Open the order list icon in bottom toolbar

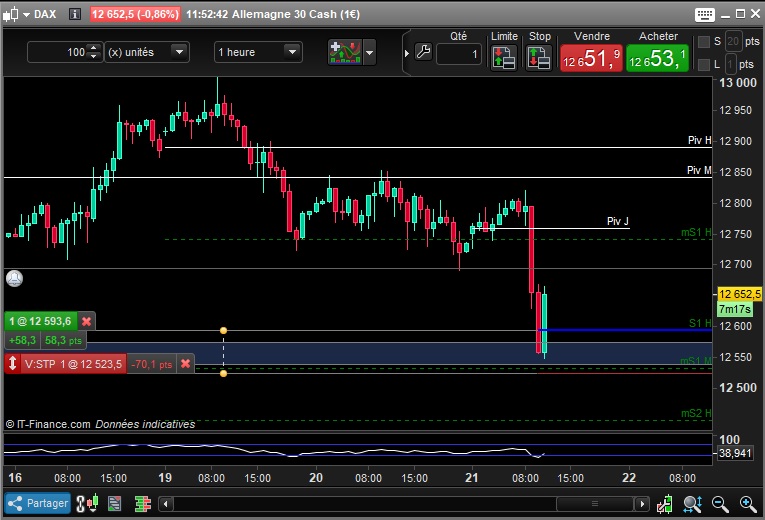click(x=115, y=503)
